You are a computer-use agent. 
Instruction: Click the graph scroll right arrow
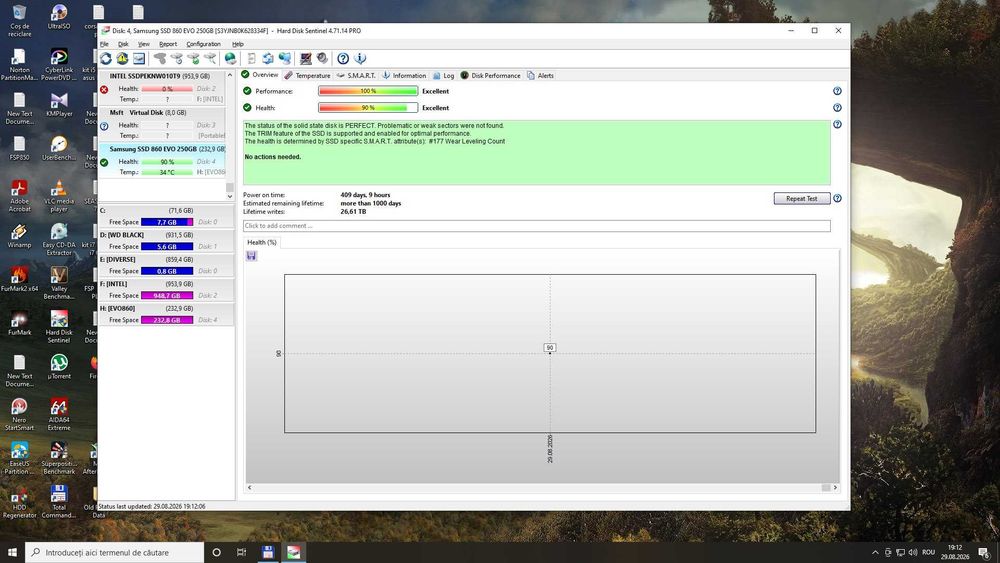tap(835, 488)
